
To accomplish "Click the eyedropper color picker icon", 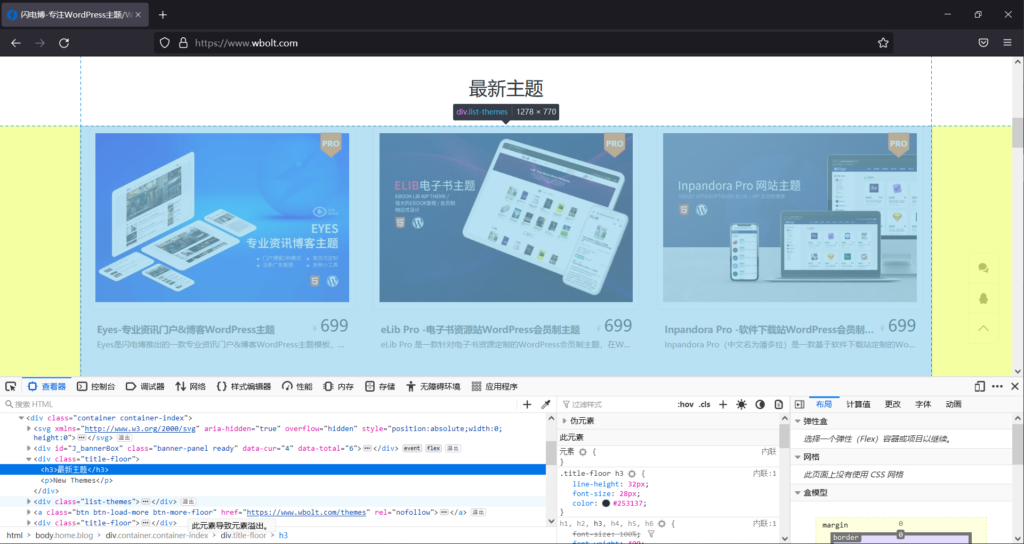I will (546, 404).
